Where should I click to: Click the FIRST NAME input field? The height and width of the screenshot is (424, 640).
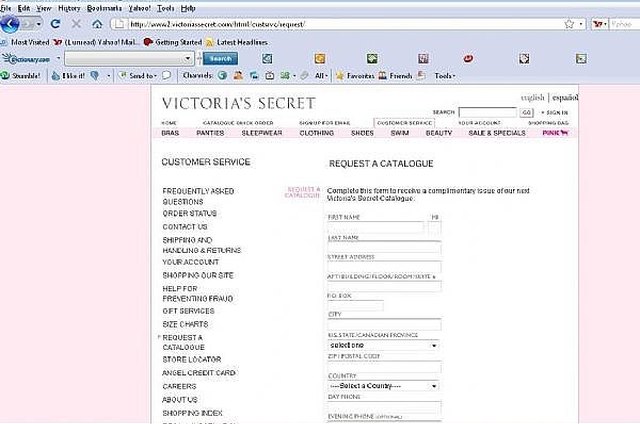pyautogui.click(x=376, y=227)
